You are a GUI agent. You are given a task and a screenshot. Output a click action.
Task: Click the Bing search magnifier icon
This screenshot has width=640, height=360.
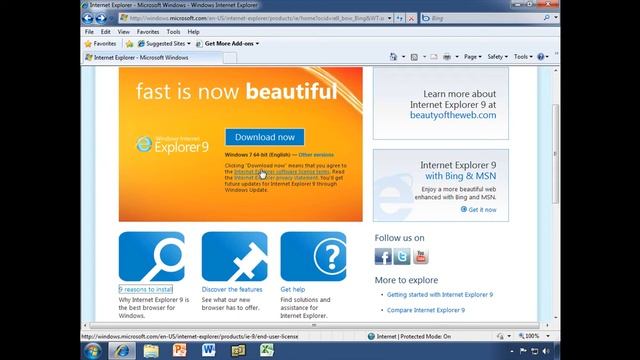(x=547, y=18)
